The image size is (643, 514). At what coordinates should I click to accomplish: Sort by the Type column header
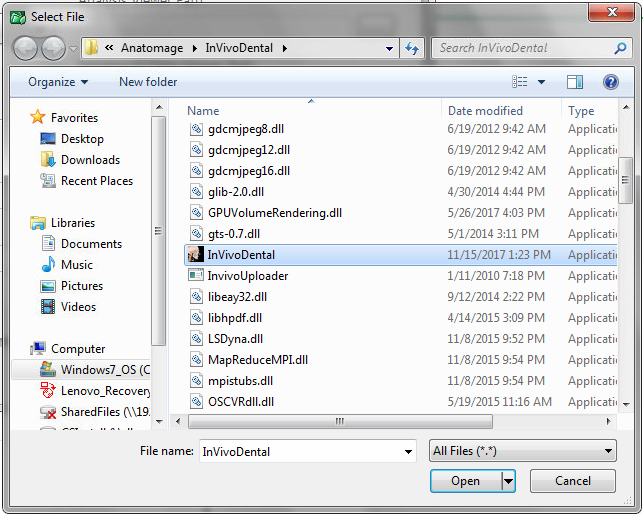coord(581,111)
